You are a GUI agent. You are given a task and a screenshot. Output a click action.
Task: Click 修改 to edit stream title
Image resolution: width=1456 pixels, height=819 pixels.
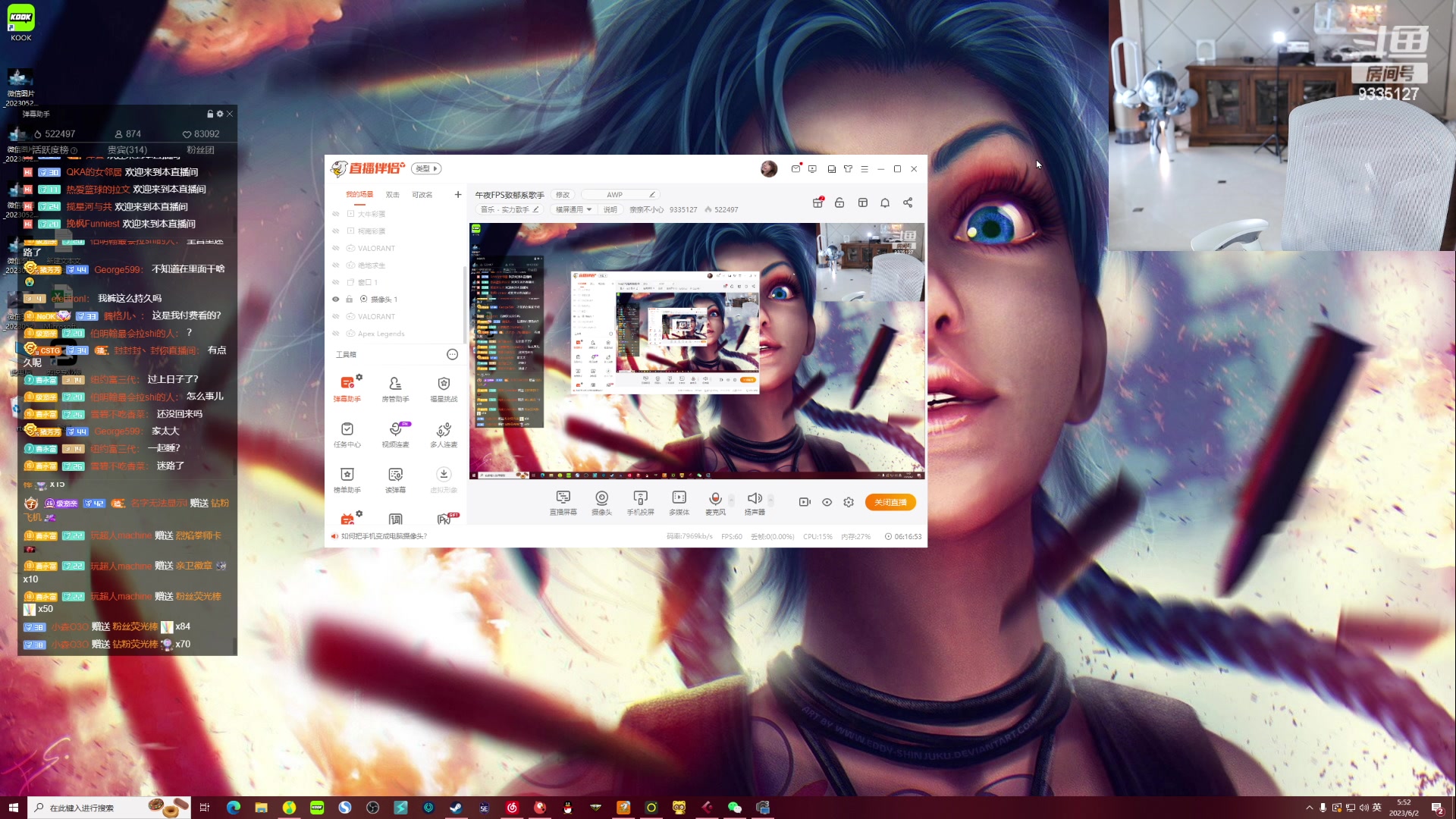[563, 195]
